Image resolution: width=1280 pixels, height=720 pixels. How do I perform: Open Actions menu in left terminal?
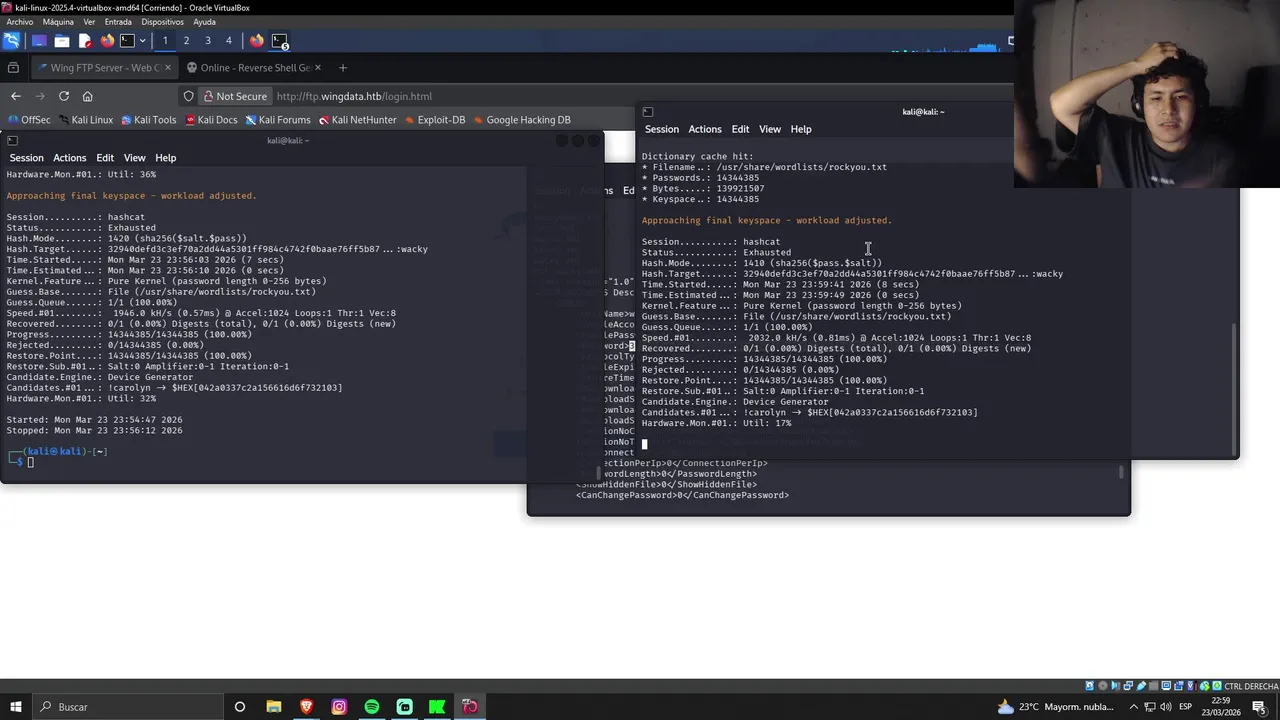click(x=69, y=158)
